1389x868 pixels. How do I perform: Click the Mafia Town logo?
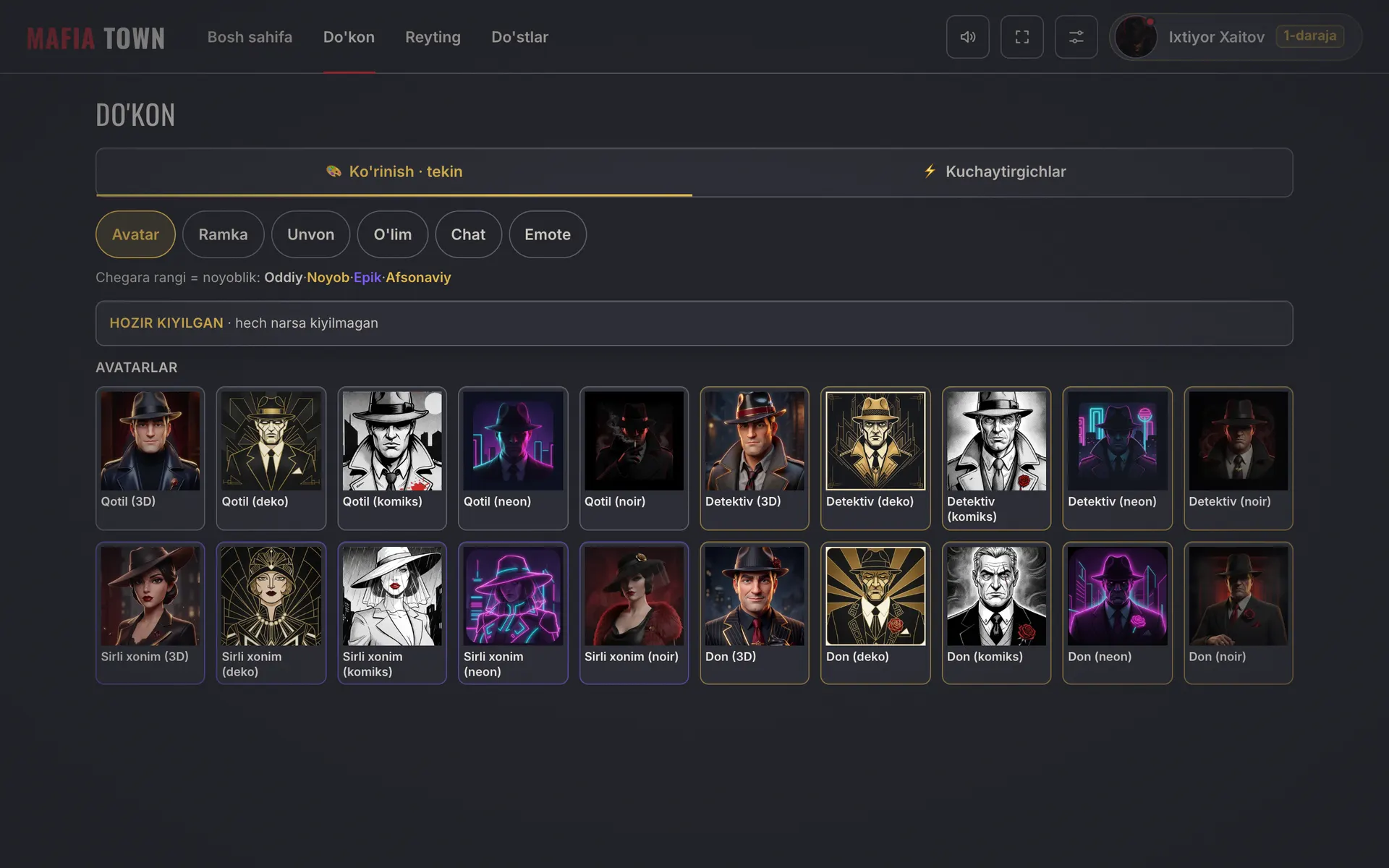click(x=96, y=38)
